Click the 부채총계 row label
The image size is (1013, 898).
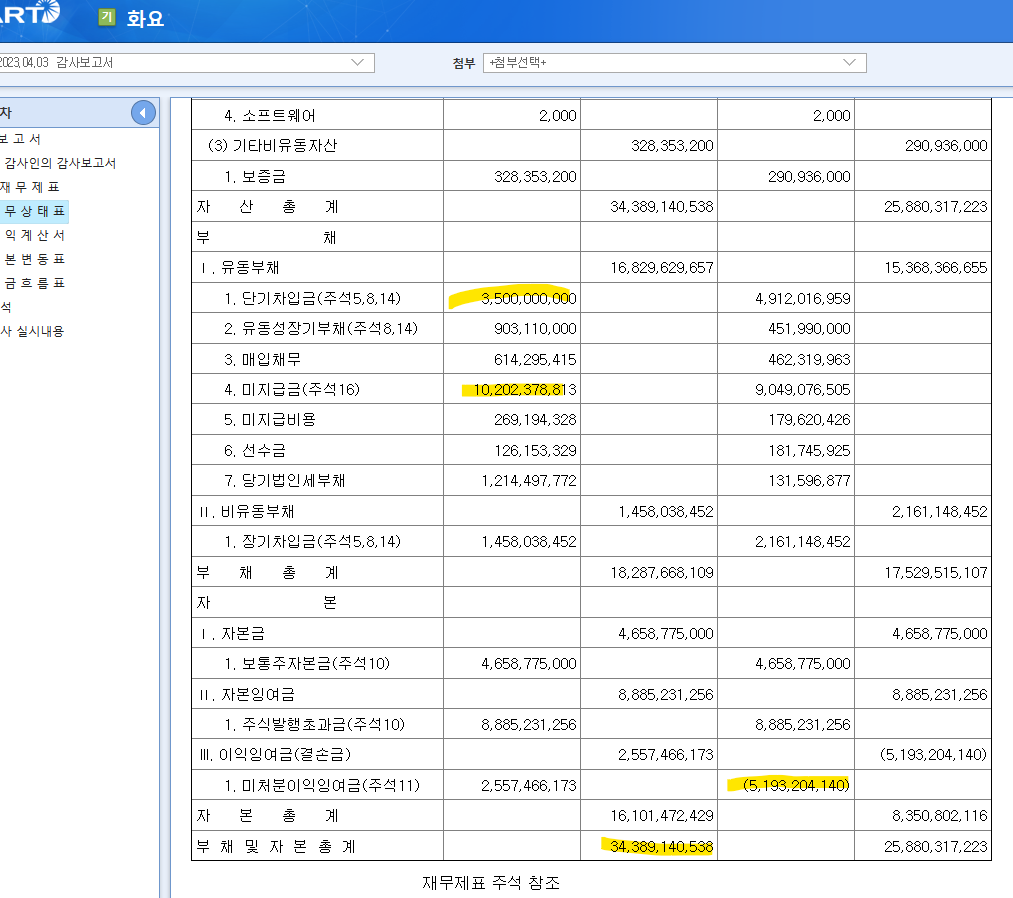click(267, 572)
